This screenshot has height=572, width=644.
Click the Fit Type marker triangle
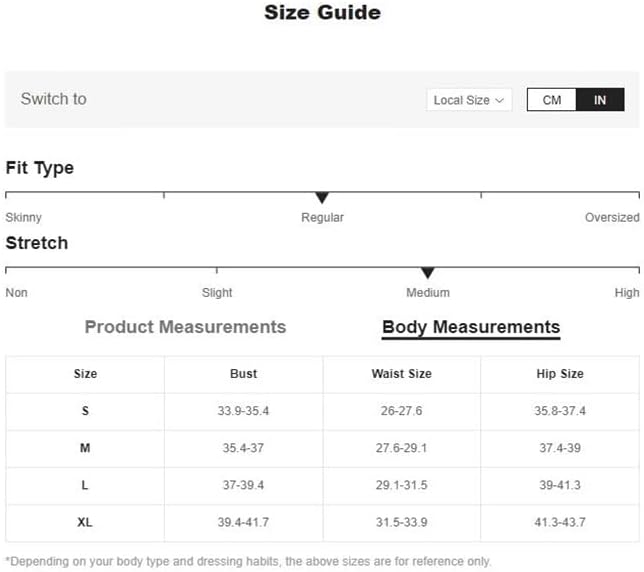point(322,198)
